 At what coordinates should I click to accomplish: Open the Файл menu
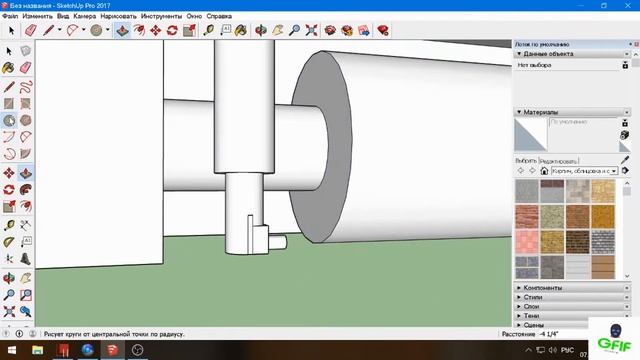click(10, 16)
